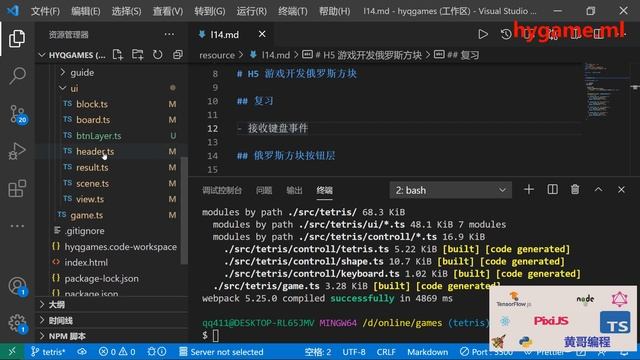Screen dimensions: 640x360
Task: Open btnLayer.ts in explorer
Action: 99,136
